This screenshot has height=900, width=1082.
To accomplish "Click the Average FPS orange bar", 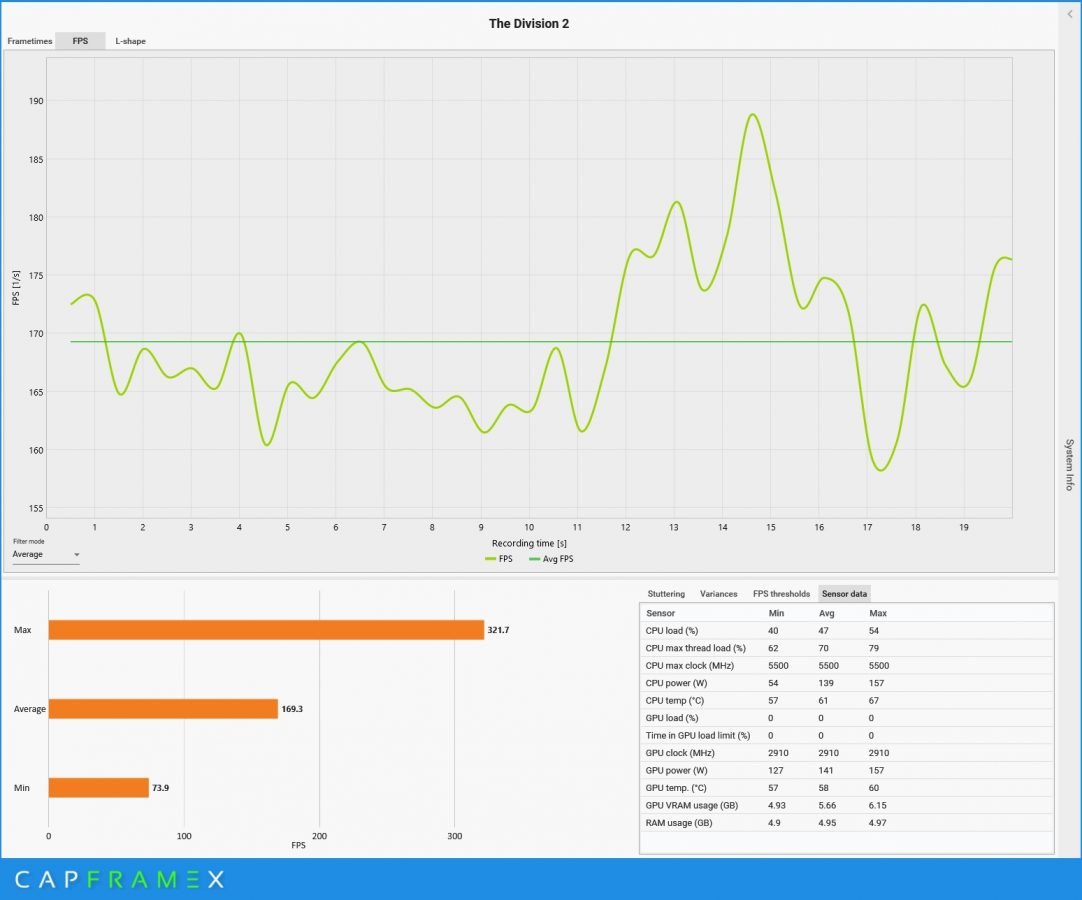I will coord(163,709).
